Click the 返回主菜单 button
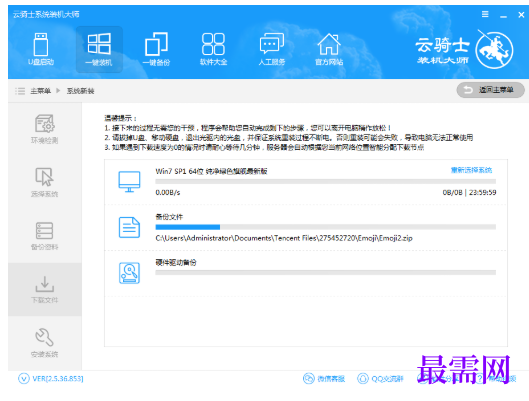Screen dimensions: 529x401 [491, 90]
